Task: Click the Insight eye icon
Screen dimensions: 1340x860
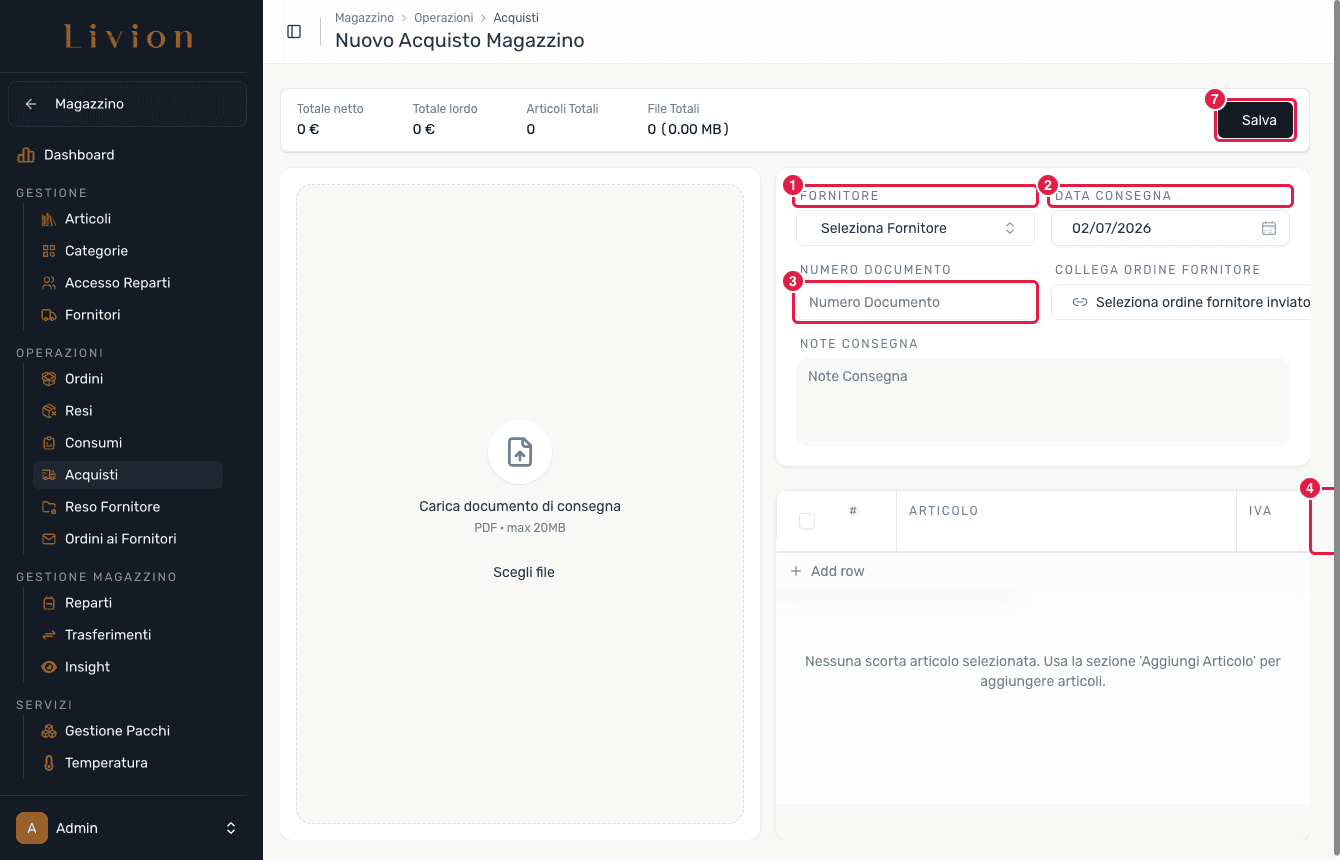Action: pyautogui.click(x=48, y=667)
